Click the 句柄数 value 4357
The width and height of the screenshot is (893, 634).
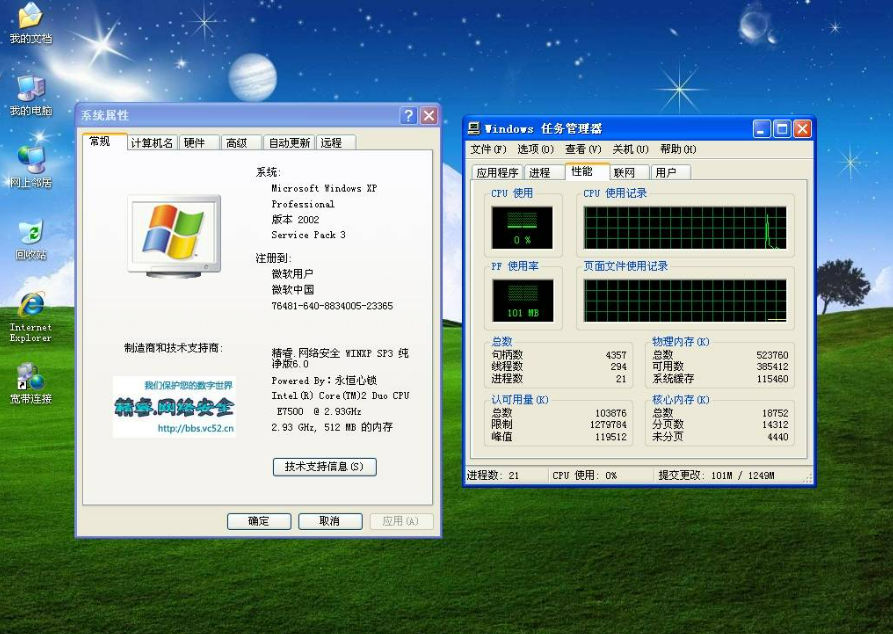pyautogui.click(x=616, y=355)
